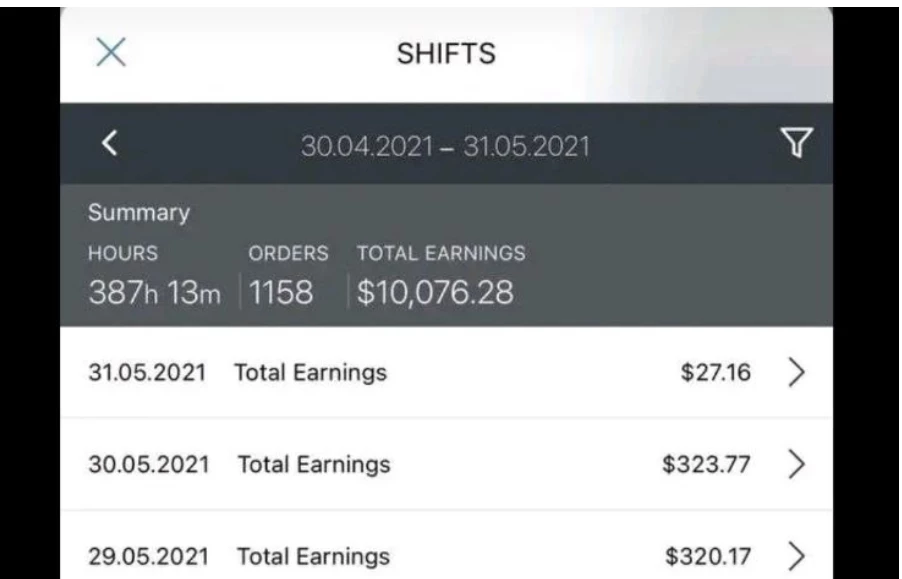Tap the $320.17 earnings amount
Viewport: 902px width, 579px height.
pos(708,556)
